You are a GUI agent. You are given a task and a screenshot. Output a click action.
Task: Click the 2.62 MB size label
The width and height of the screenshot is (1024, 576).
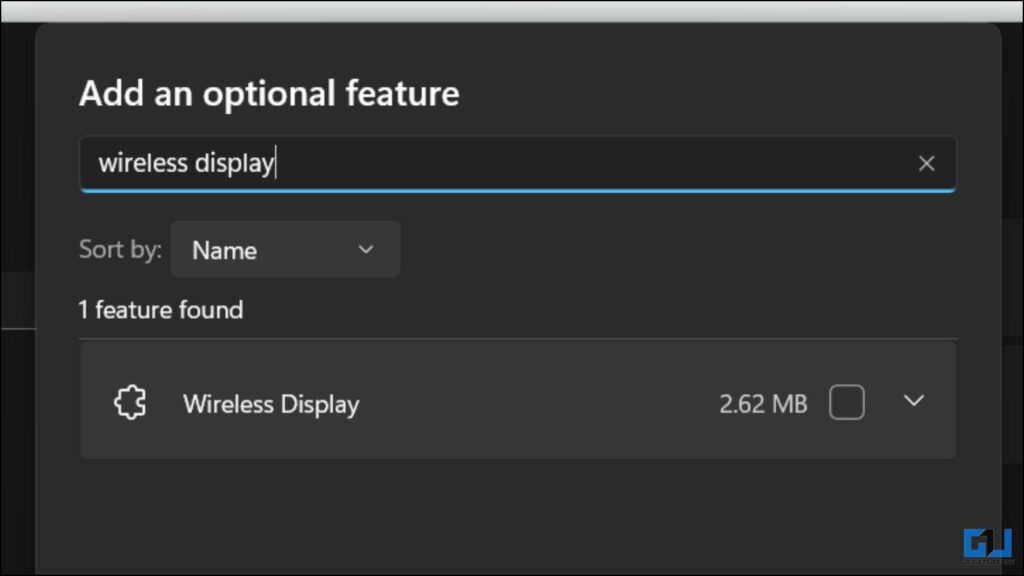(x=763, y=403)
